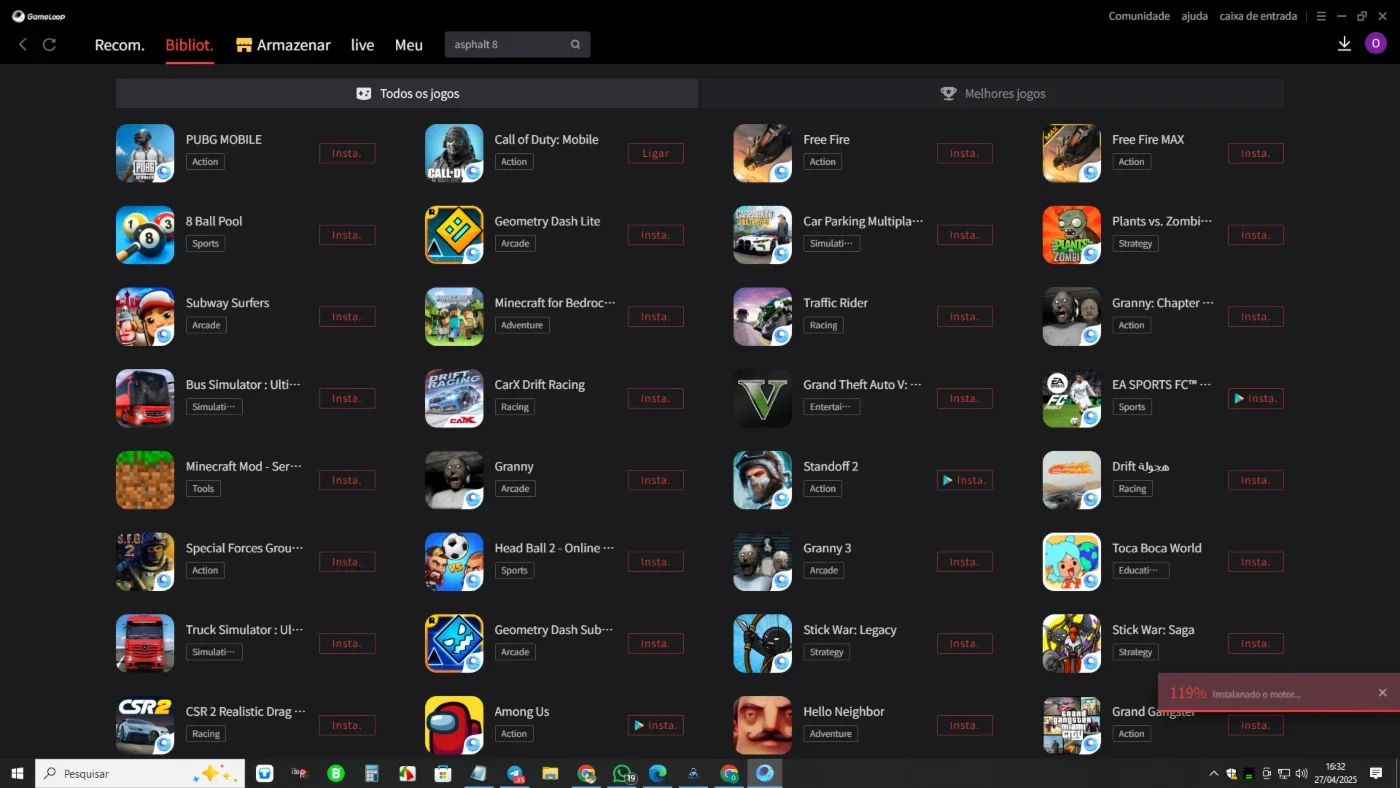Go back with the arrow icon

(23, 45)
